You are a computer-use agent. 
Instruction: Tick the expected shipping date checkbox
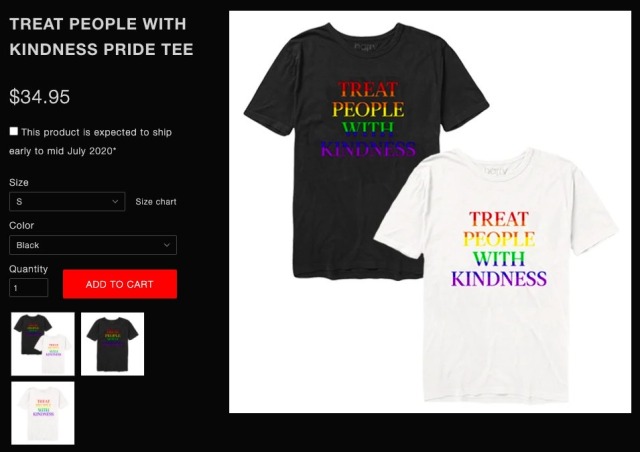click(13, 131)
